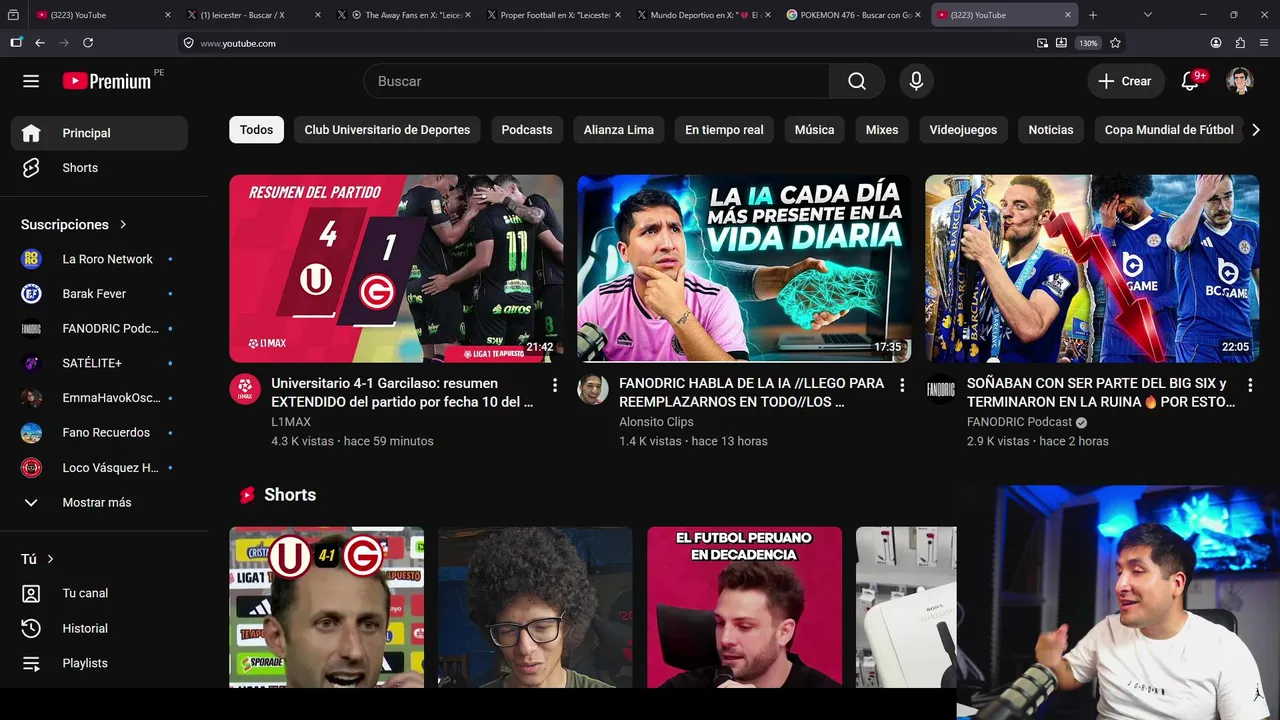This screenshot has width=1280, height=720.
Task: Open the browser profile icon
Action: tap(1216, 43)
